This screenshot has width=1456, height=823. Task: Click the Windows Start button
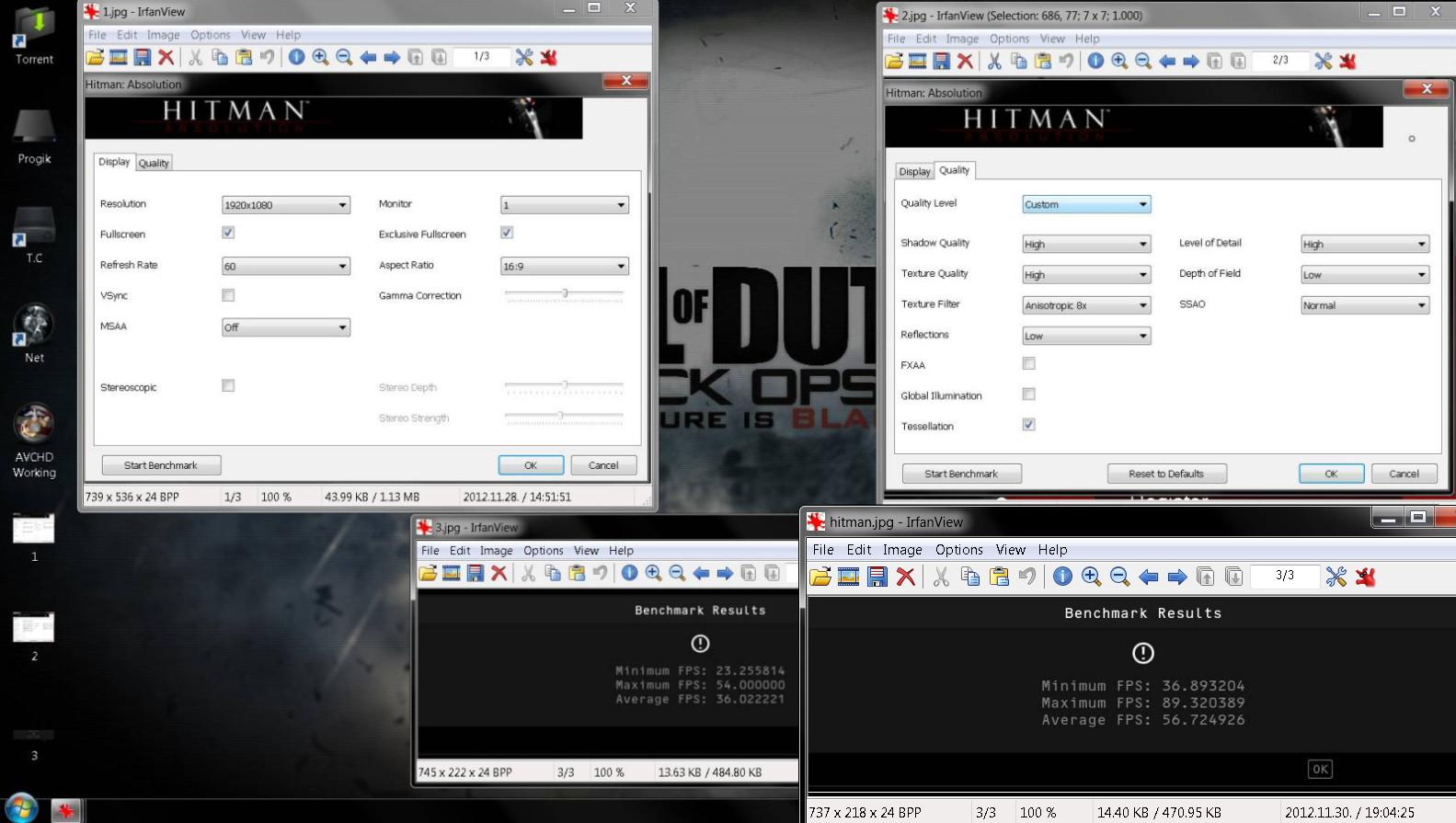click(x=20, y=809)
